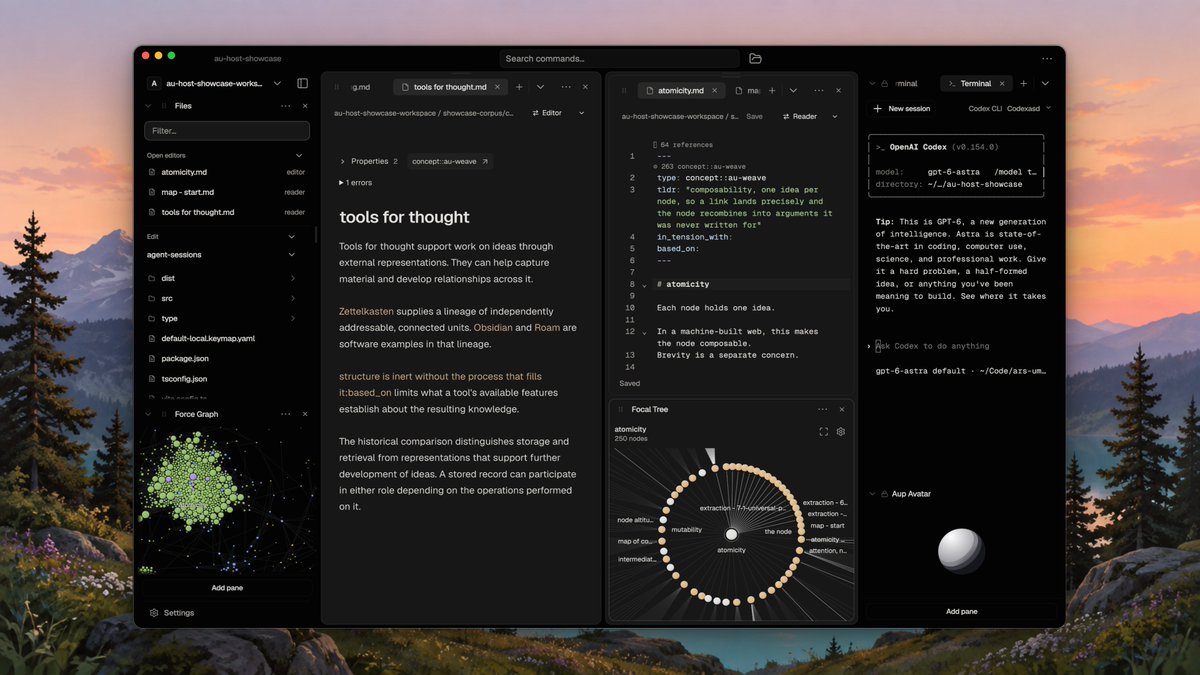The width and height of the screenshot is (1200, 675).
Task: Expand the Properties section
Action: 369,161
